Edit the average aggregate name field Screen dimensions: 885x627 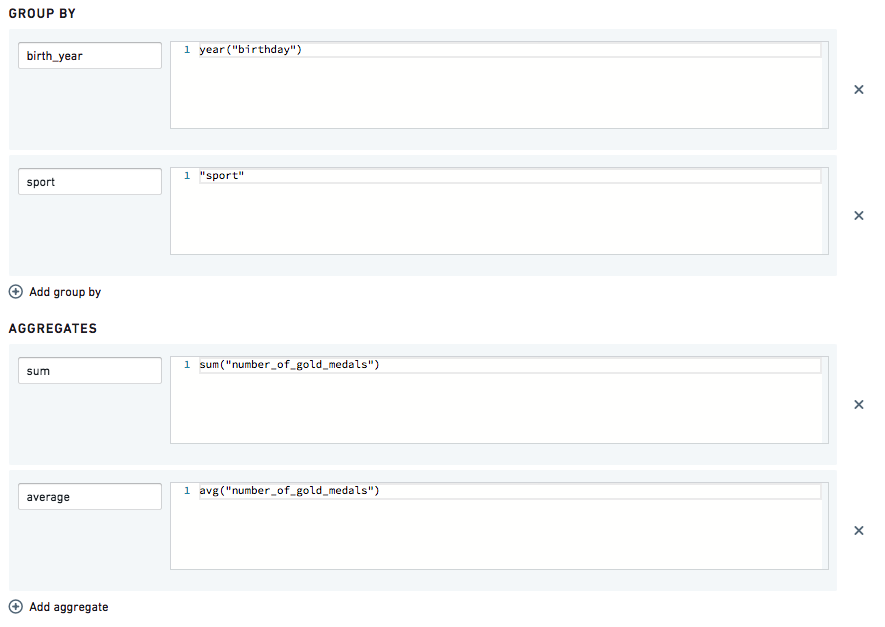(90, 496)
